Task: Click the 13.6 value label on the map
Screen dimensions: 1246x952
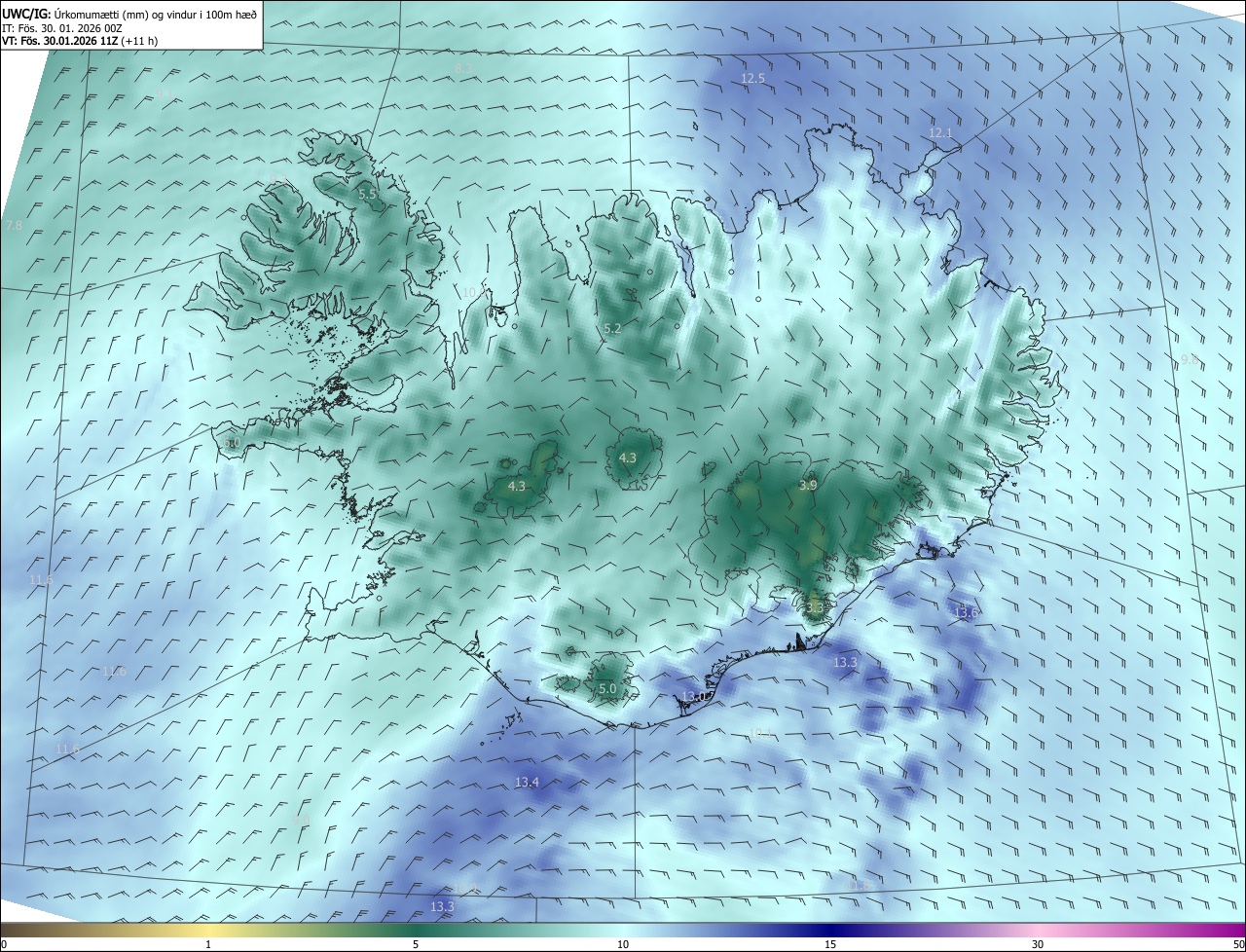Action: tap(965, 612)
